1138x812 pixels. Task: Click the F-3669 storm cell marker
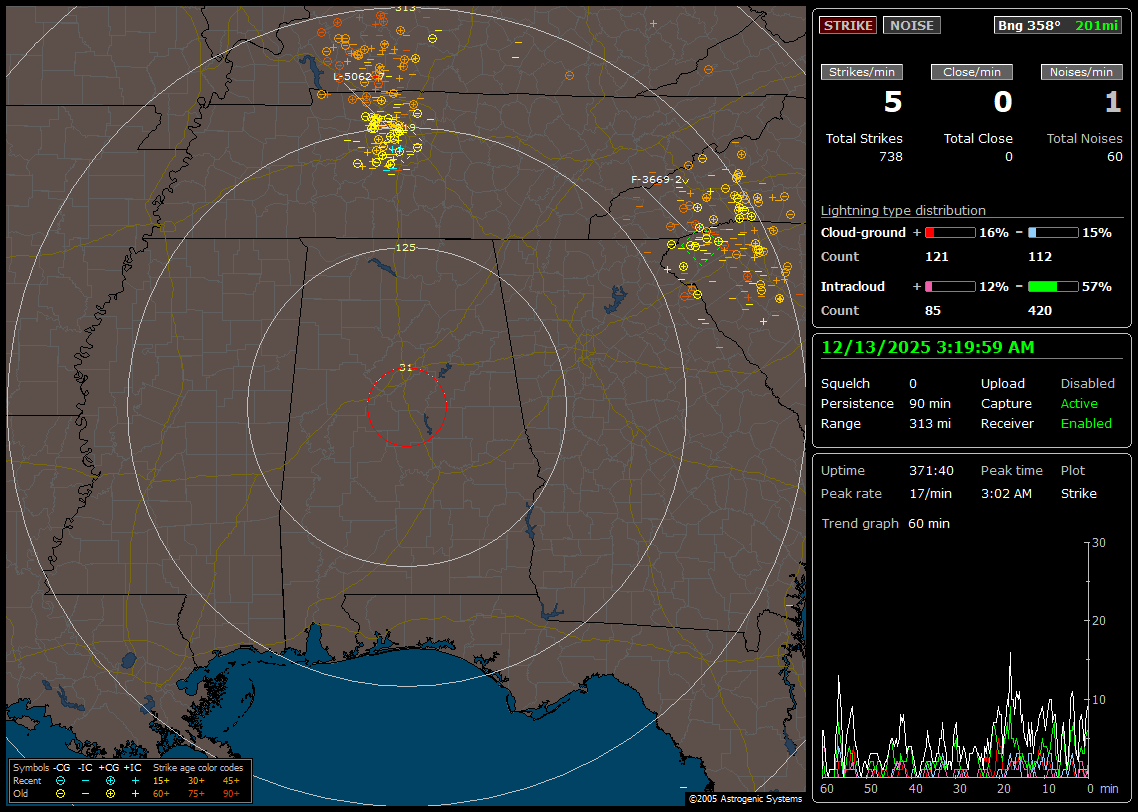656,180
